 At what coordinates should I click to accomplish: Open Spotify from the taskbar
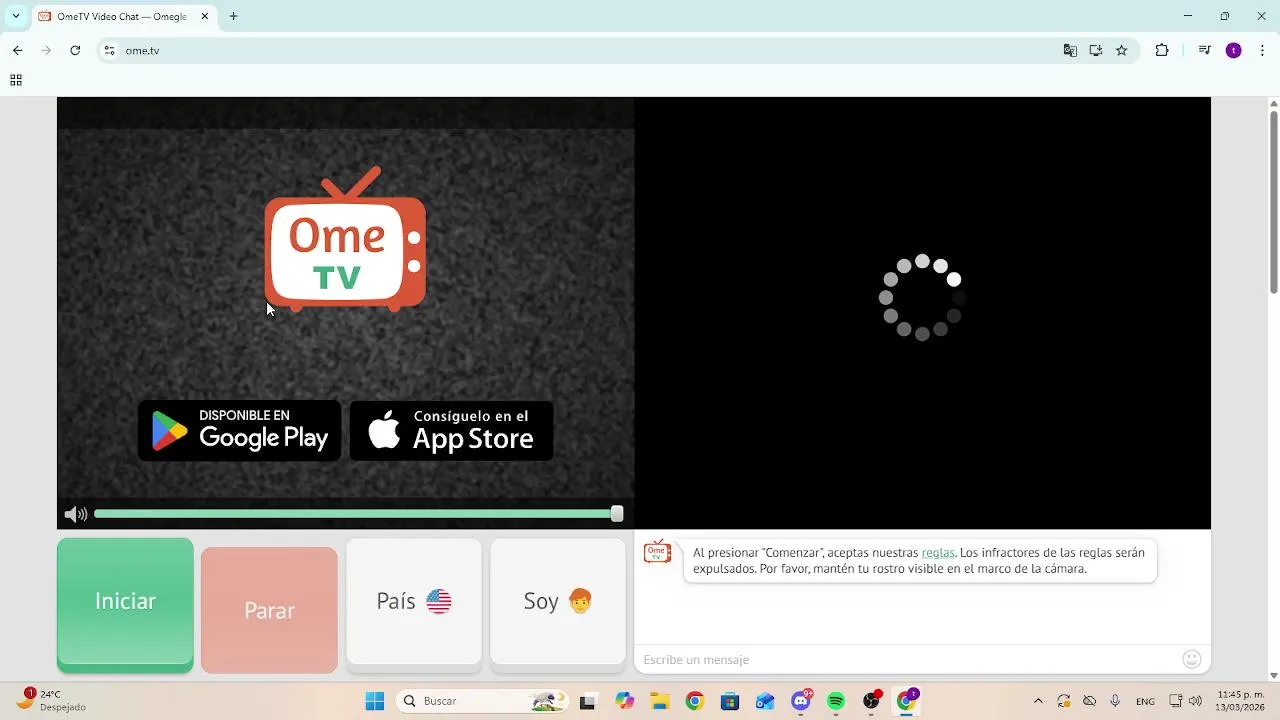click(x=836, y=701)
